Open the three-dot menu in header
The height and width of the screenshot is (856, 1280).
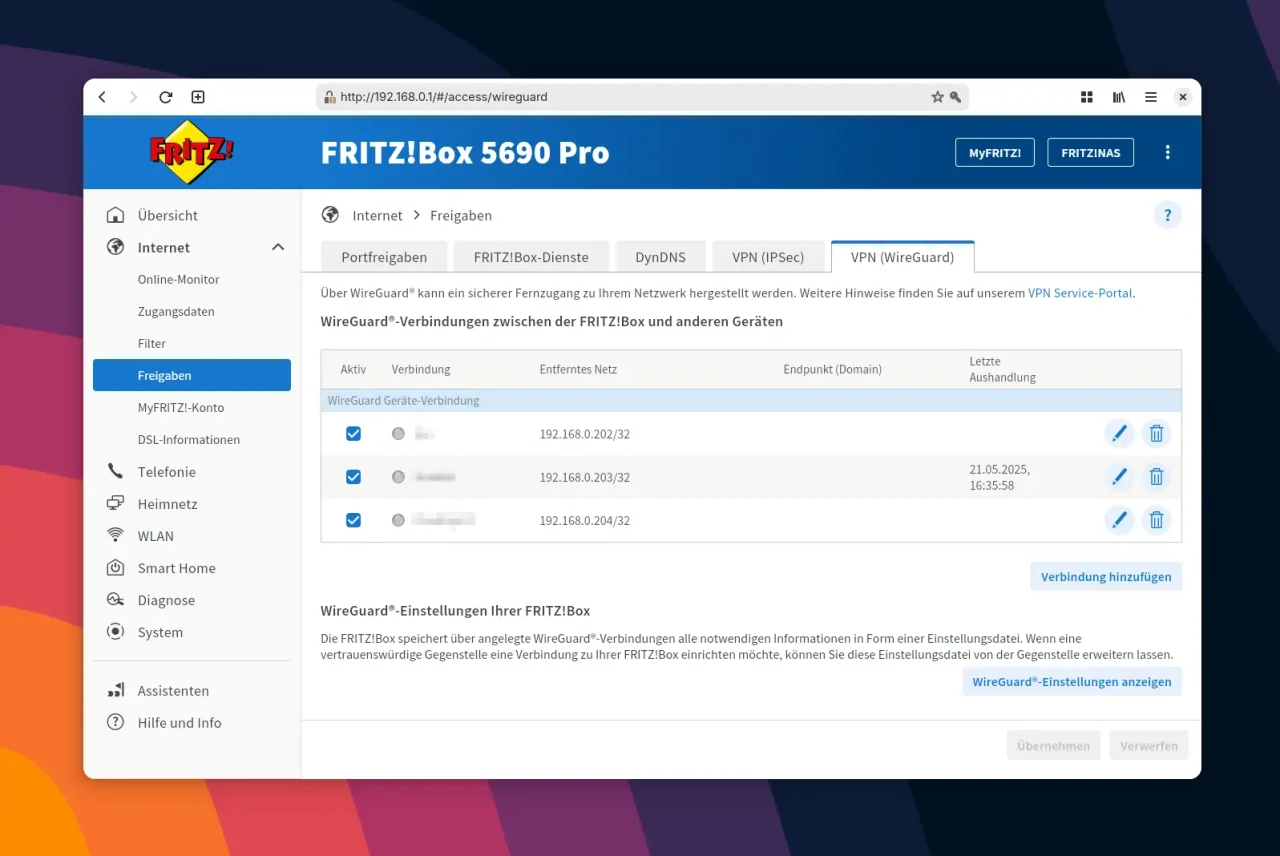[1167, 153]
